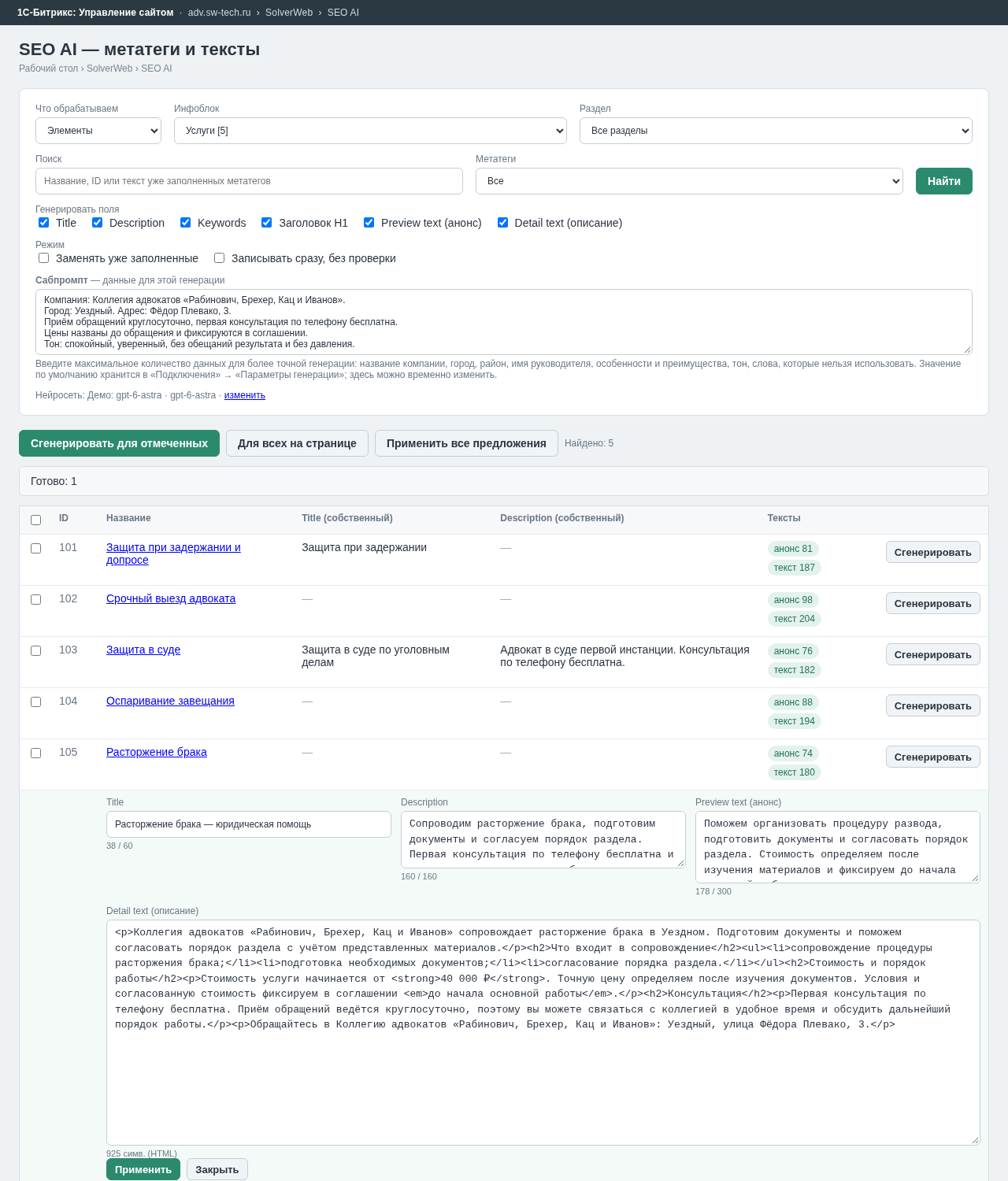Check the row 103 checkbox
This screenshot has height=1181, width=1008.
[x=35, y=650]
